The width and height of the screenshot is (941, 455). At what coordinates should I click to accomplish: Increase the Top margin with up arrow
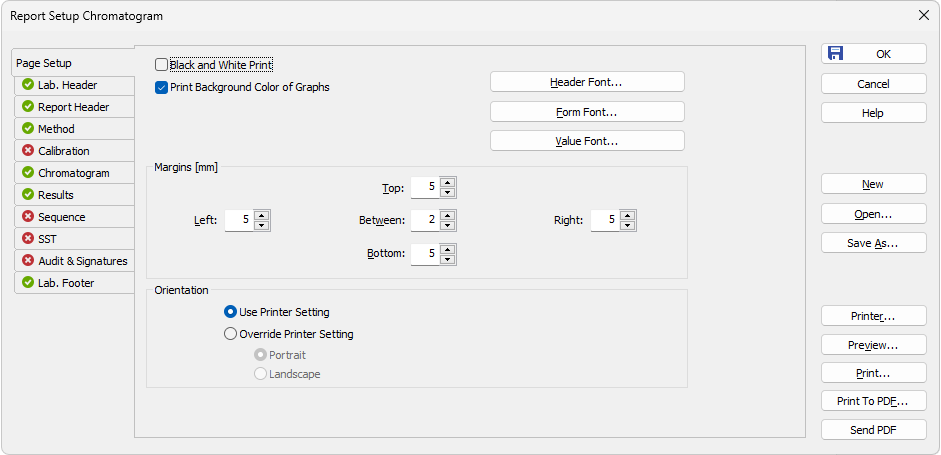[447, 182]
